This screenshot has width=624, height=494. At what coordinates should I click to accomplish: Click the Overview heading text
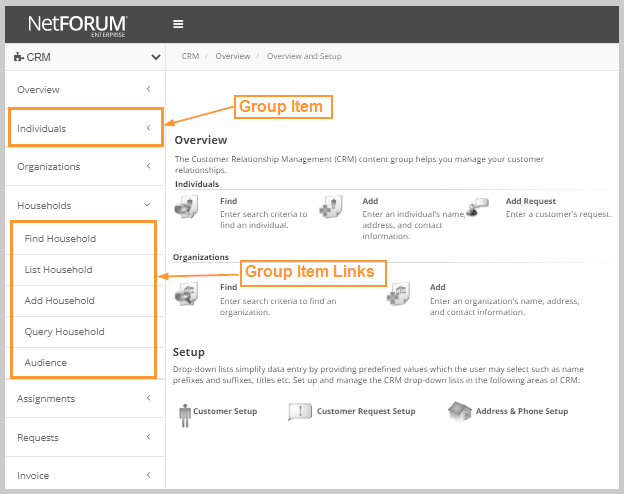pyautogui.click(x=201, y=140)
